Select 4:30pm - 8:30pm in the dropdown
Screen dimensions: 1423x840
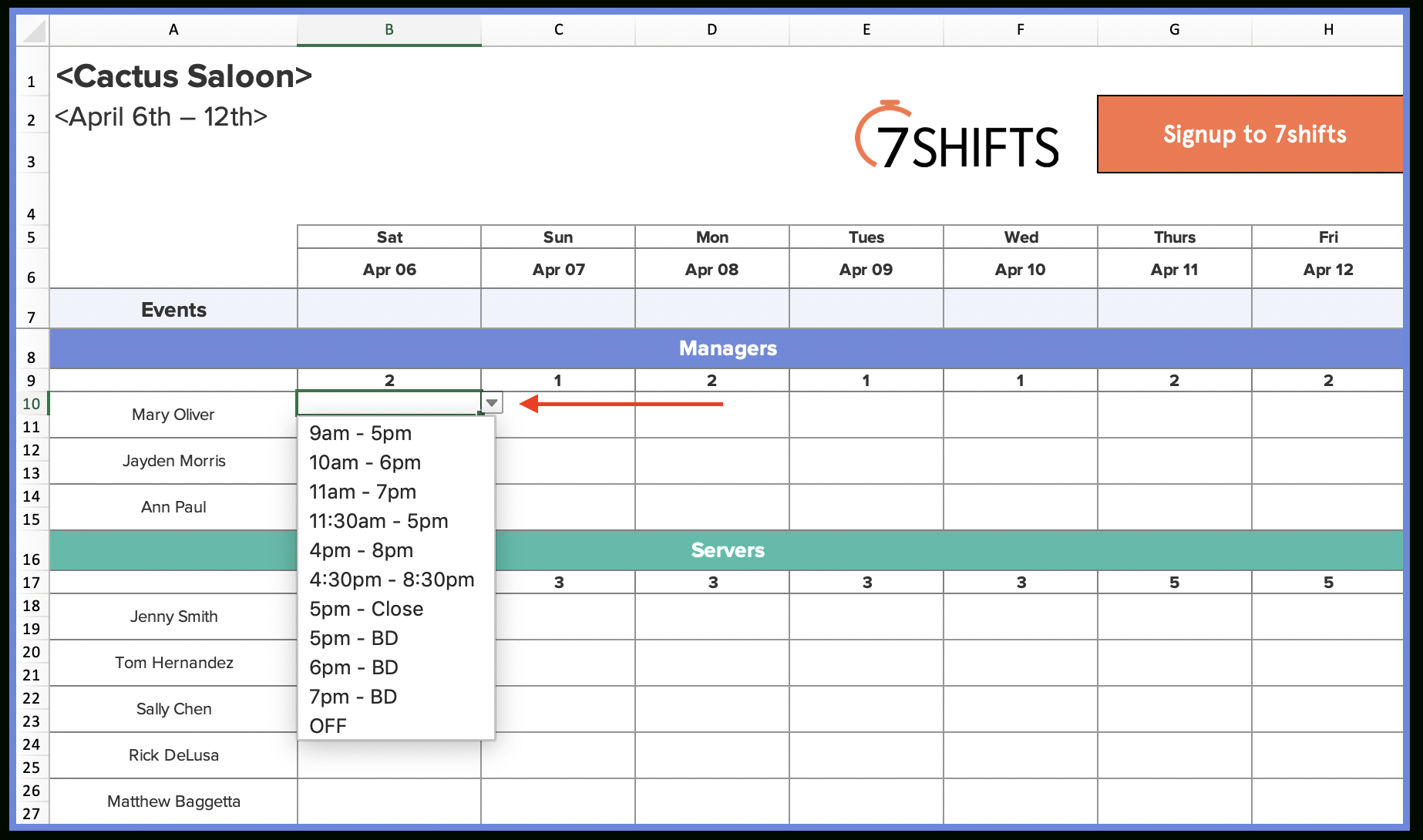click(395, 580)
